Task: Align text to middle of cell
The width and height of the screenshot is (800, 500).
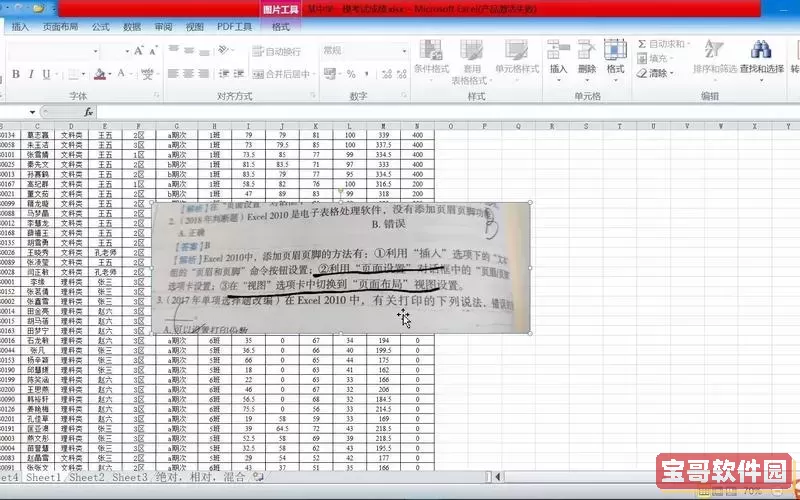Action: [189, 51]
